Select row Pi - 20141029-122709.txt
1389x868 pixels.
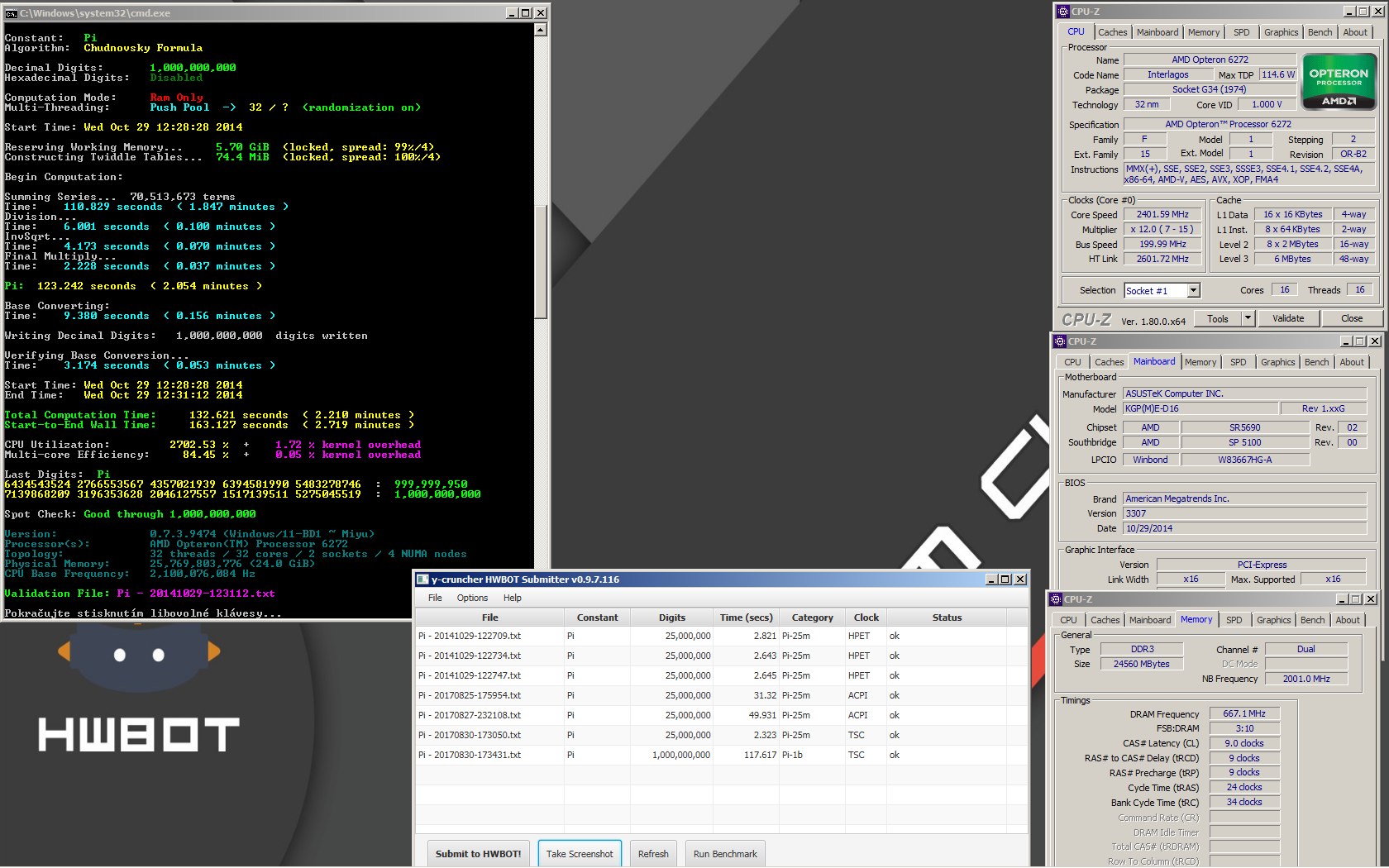pos(721,636)
